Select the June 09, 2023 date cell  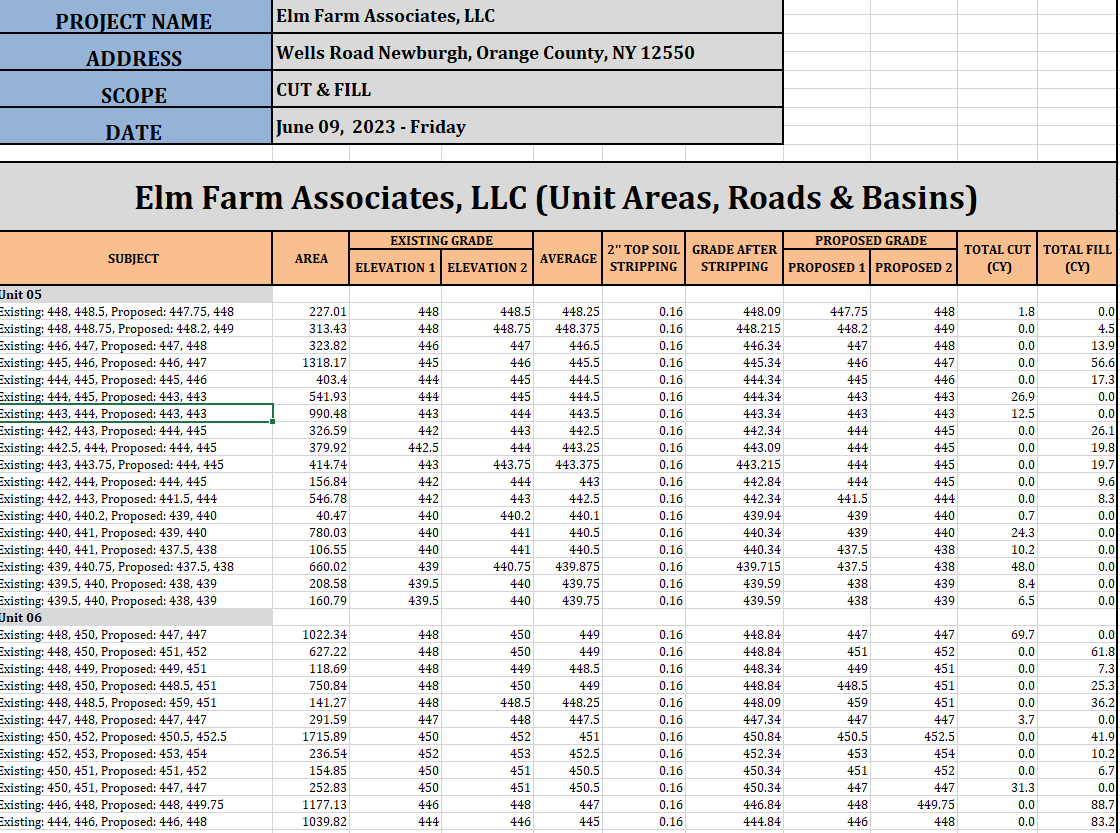click(x=526, y=127)
